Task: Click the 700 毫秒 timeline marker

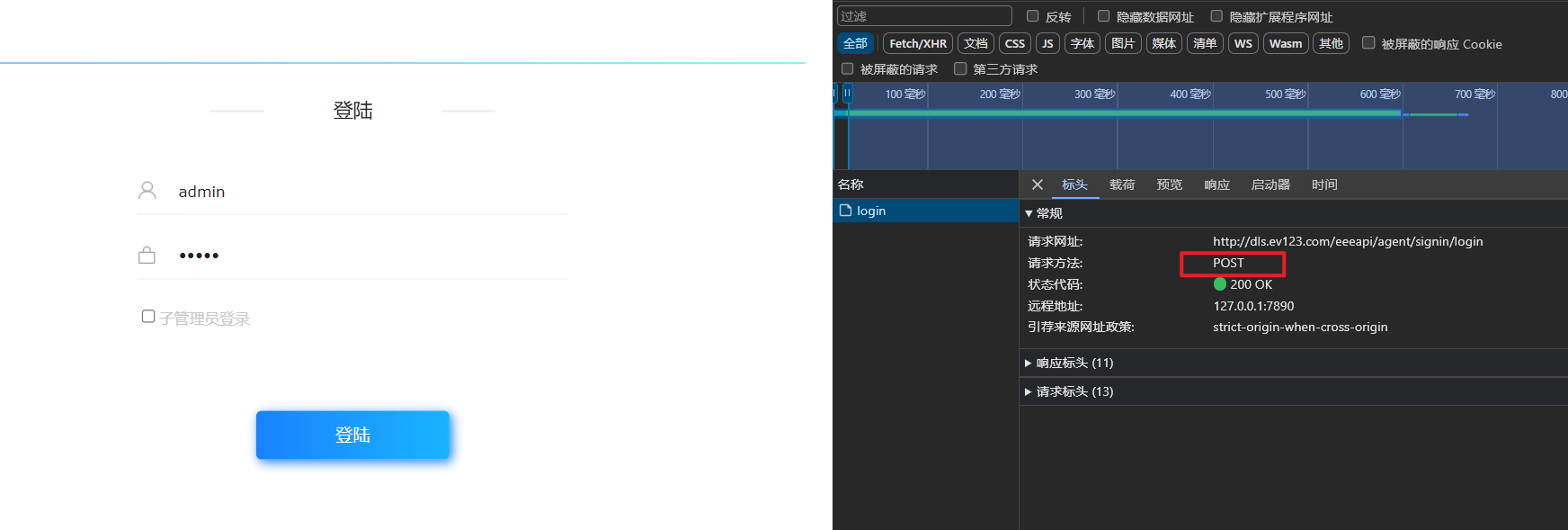Action: coord(1474,94)
